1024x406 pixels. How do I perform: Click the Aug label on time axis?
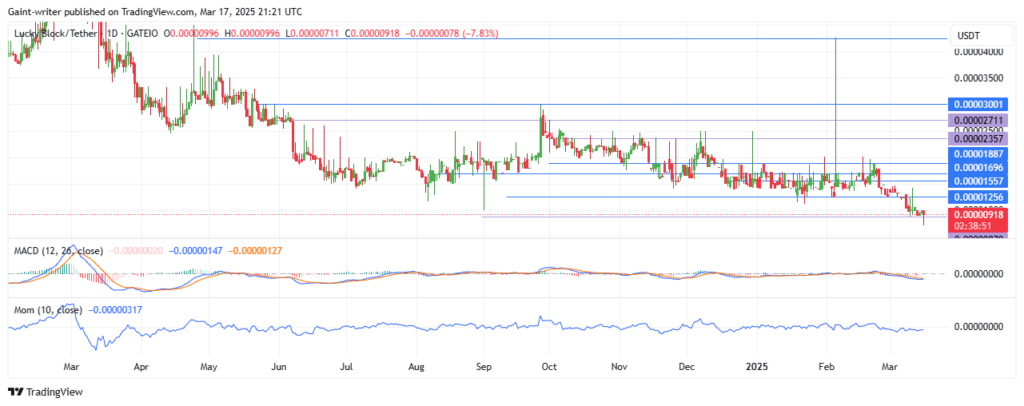point(416,367)
